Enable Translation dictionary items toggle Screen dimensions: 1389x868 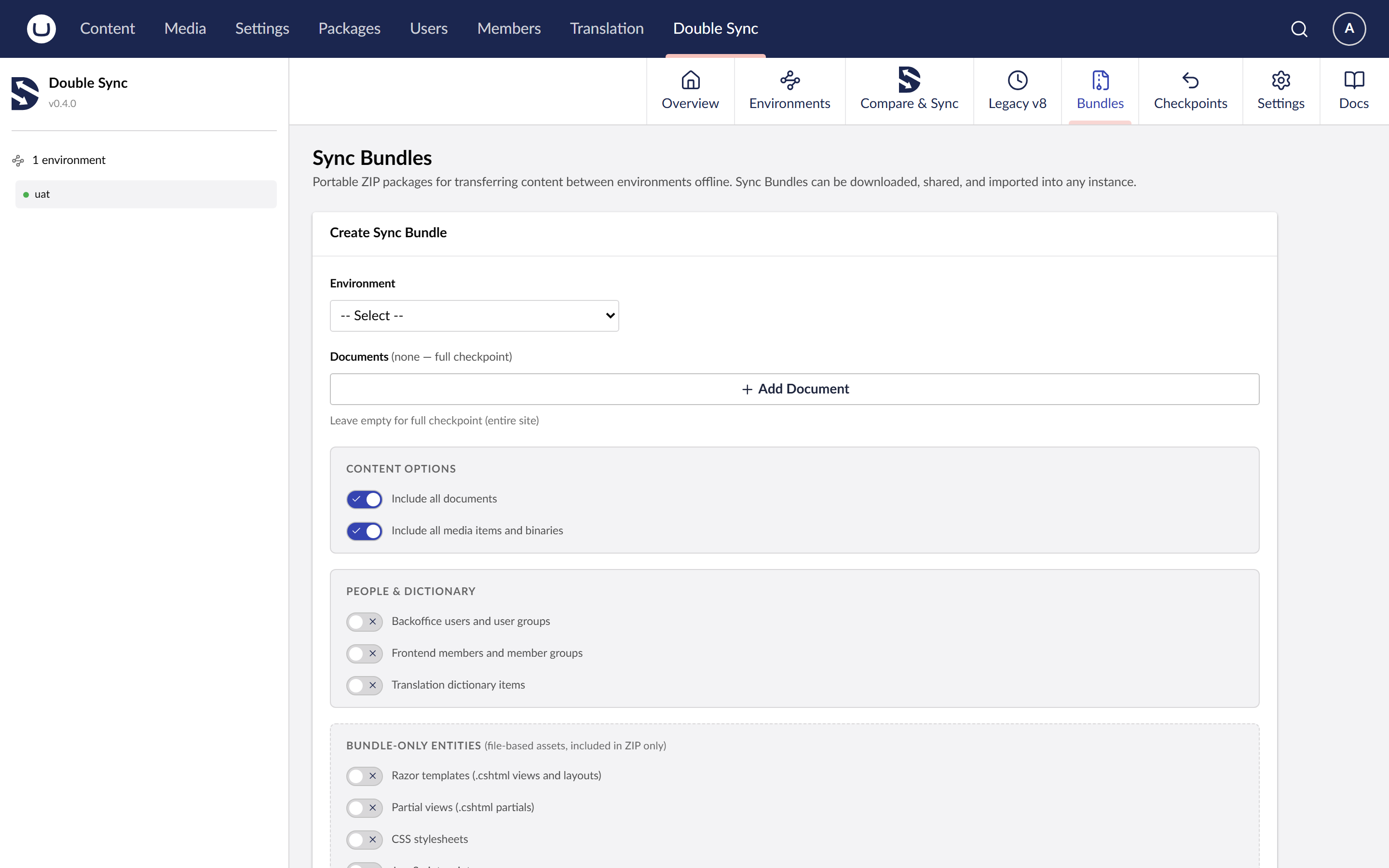click(x=364, y=685)
